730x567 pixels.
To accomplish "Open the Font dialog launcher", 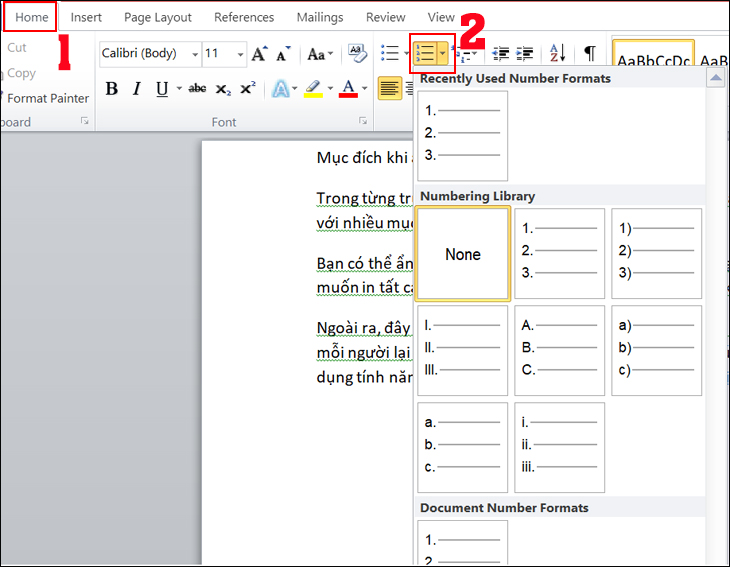I will pos(363,121).
